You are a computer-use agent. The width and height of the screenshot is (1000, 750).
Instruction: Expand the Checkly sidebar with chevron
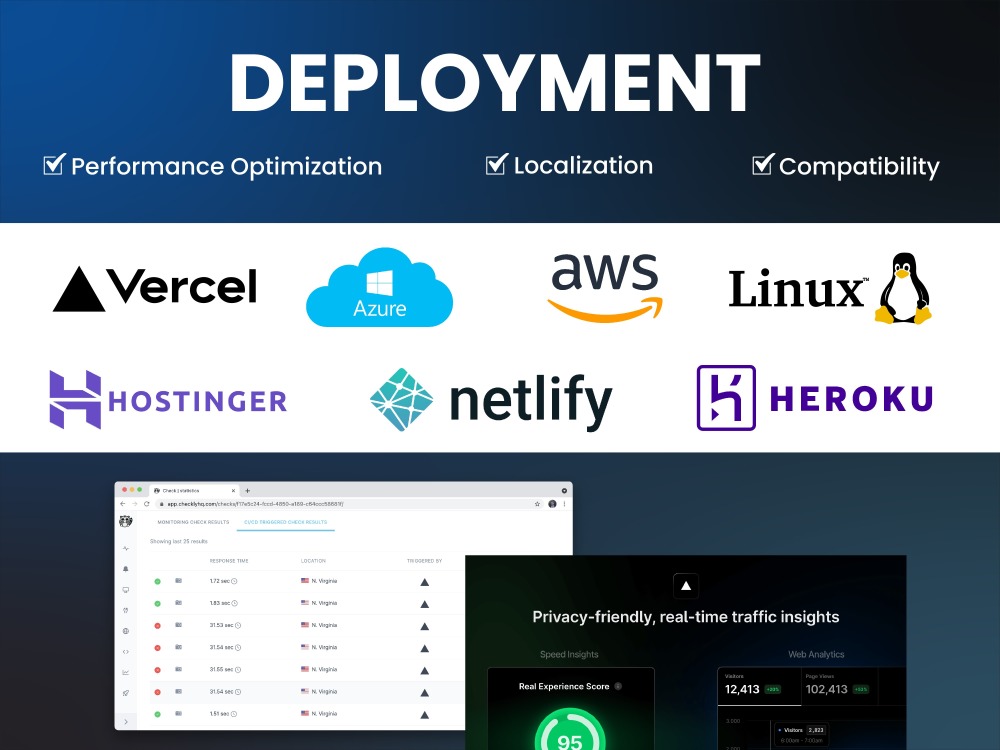click(x=126, y=721)
